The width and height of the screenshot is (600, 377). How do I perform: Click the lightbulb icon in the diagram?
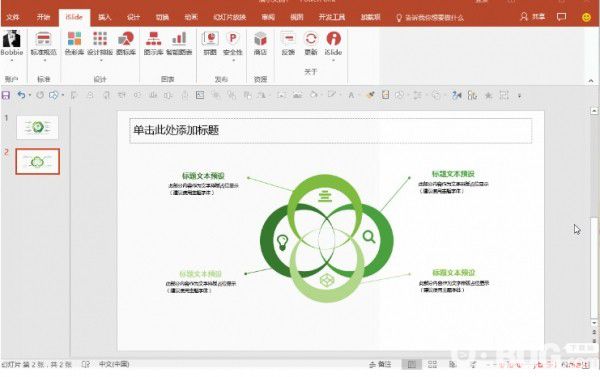(282, 242)
